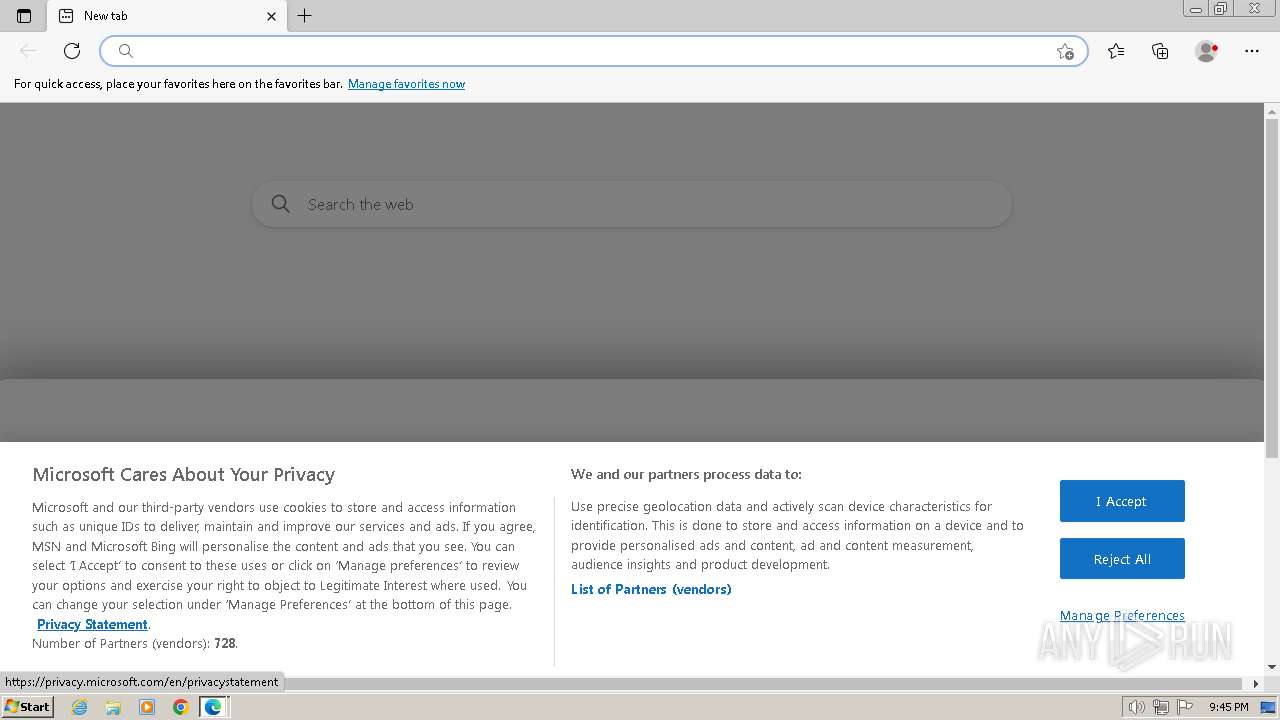Open the Windows Start menu
The width and height of the screenshot is (1280, 720).
pyautogui.click(x=27, y=706)
